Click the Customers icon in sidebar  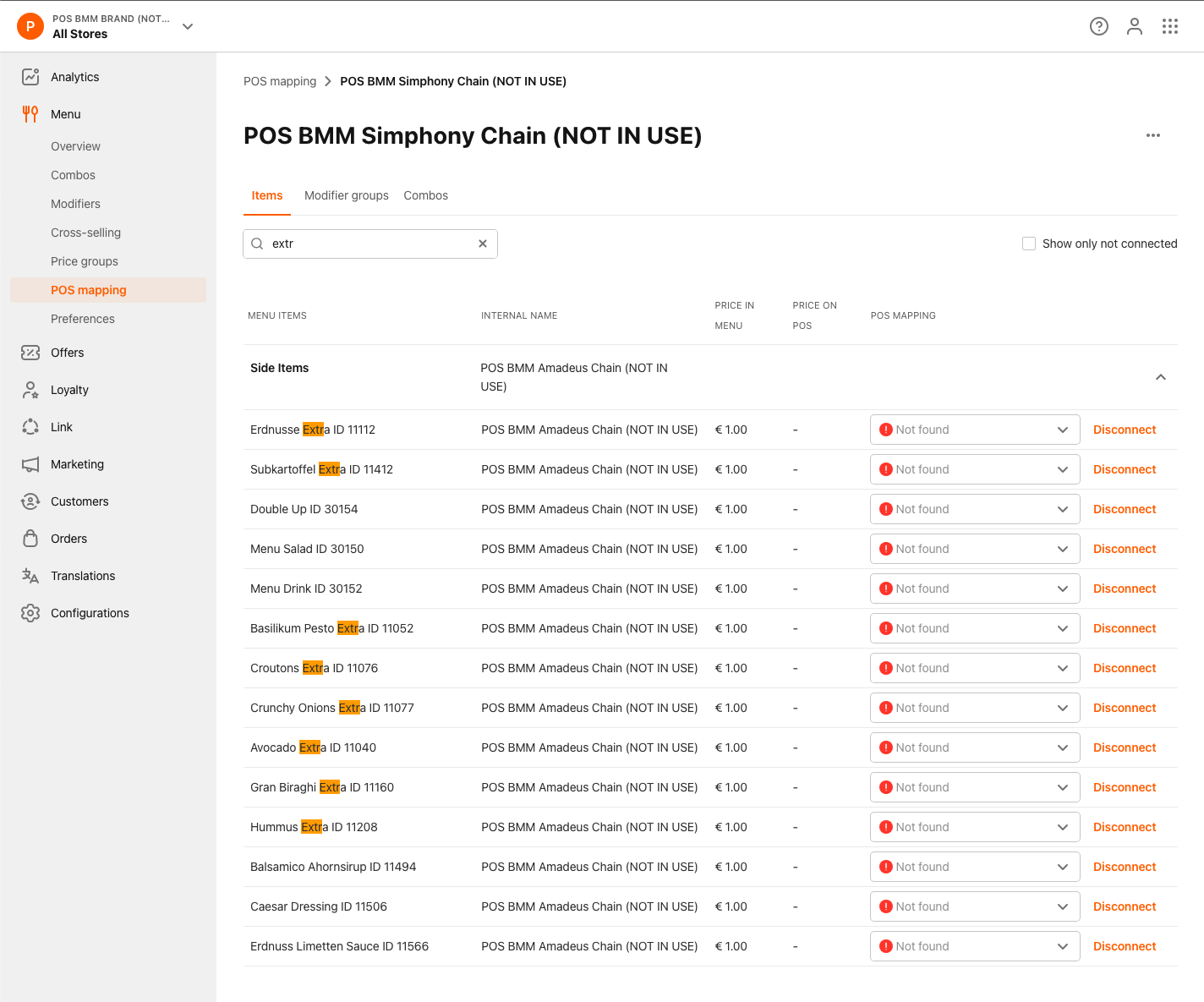(x=30, y=501)
